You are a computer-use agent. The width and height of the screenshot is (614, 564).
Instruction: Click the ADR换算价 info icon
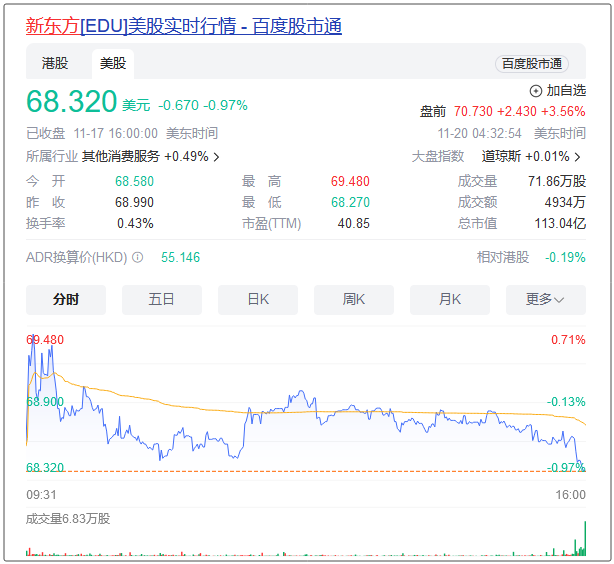point(137,257)
